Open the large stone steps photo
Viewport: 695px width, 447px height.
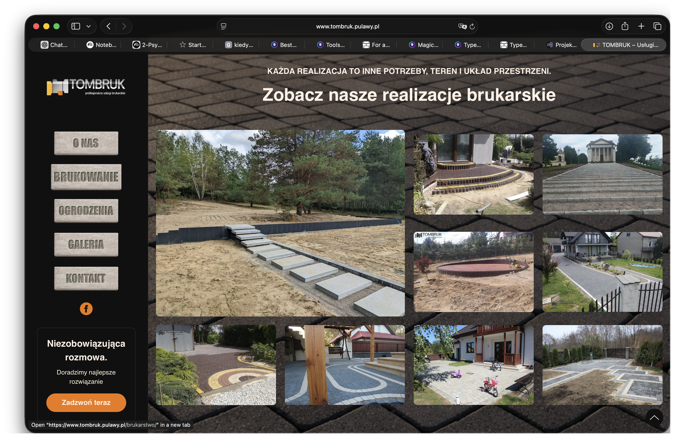280,223
